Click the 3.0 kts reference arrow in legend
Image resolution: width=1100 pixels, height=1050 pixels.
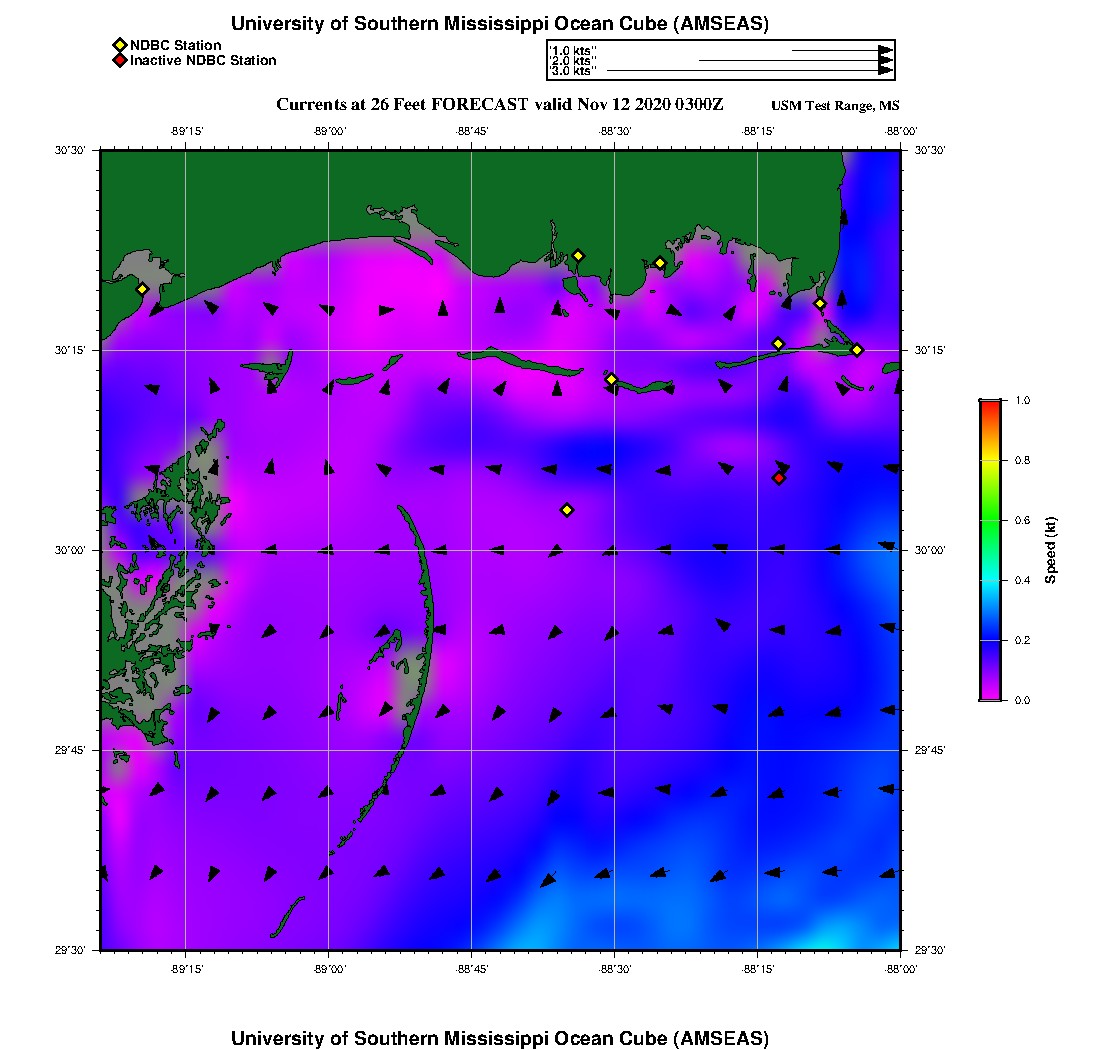click(750, 71)
